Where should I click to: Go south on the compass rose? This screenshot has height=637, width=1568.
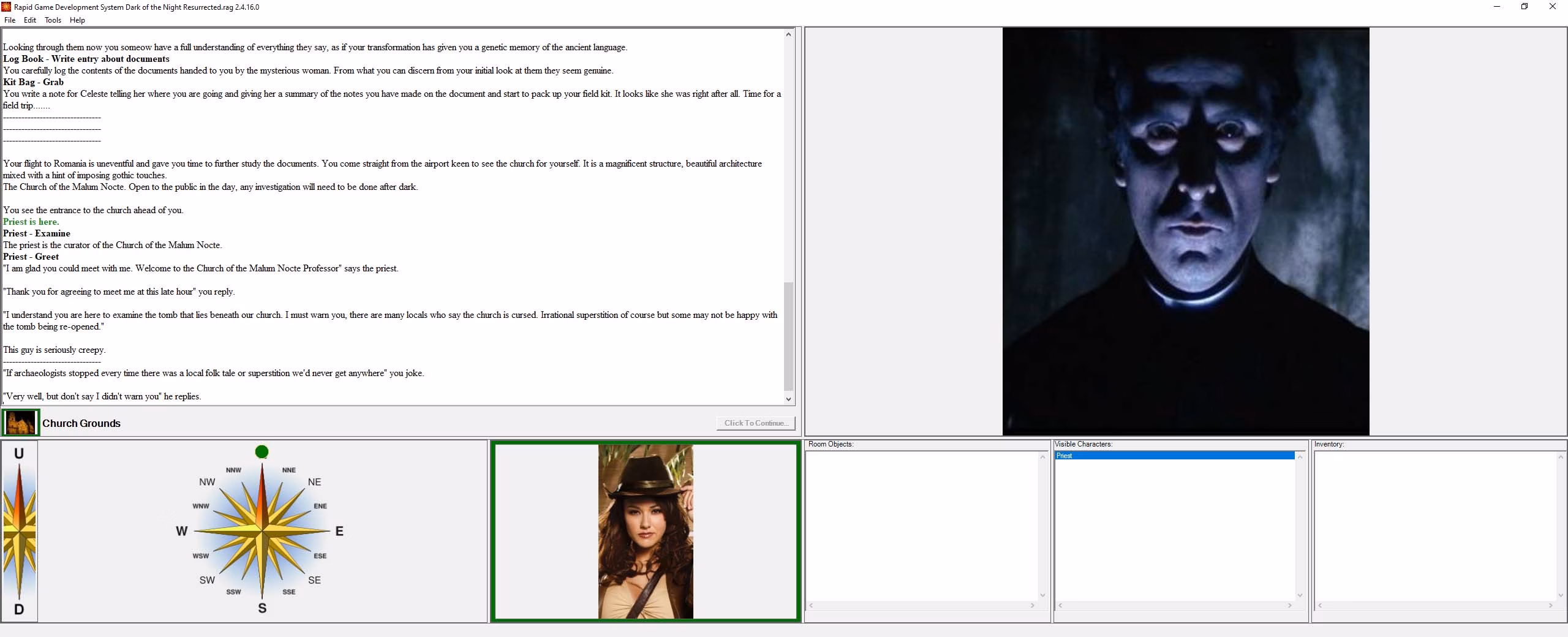pyautogui.click(x=262, y=608)
